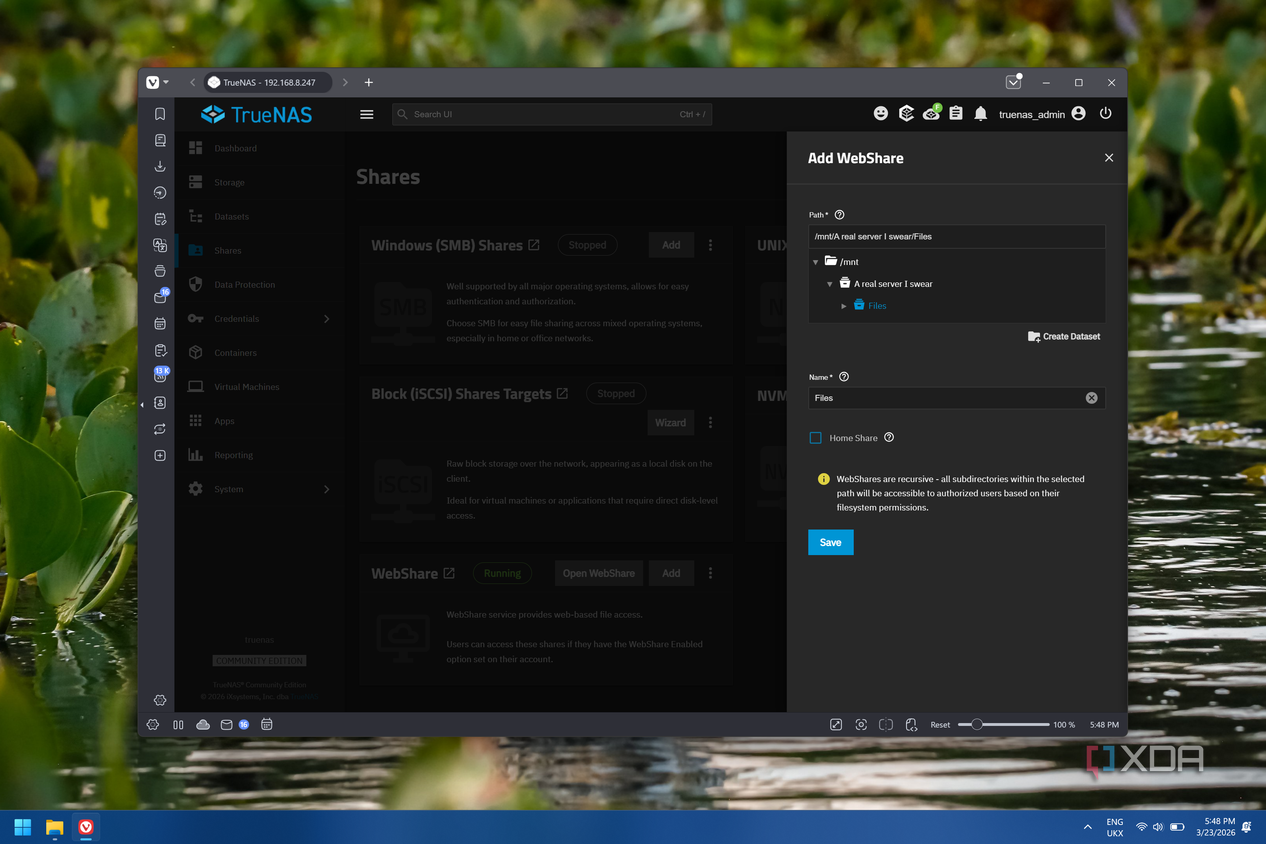Click Add in the Windows (SMB) Shares card
Screen dimensions: 1266x844
coord(671,245)
